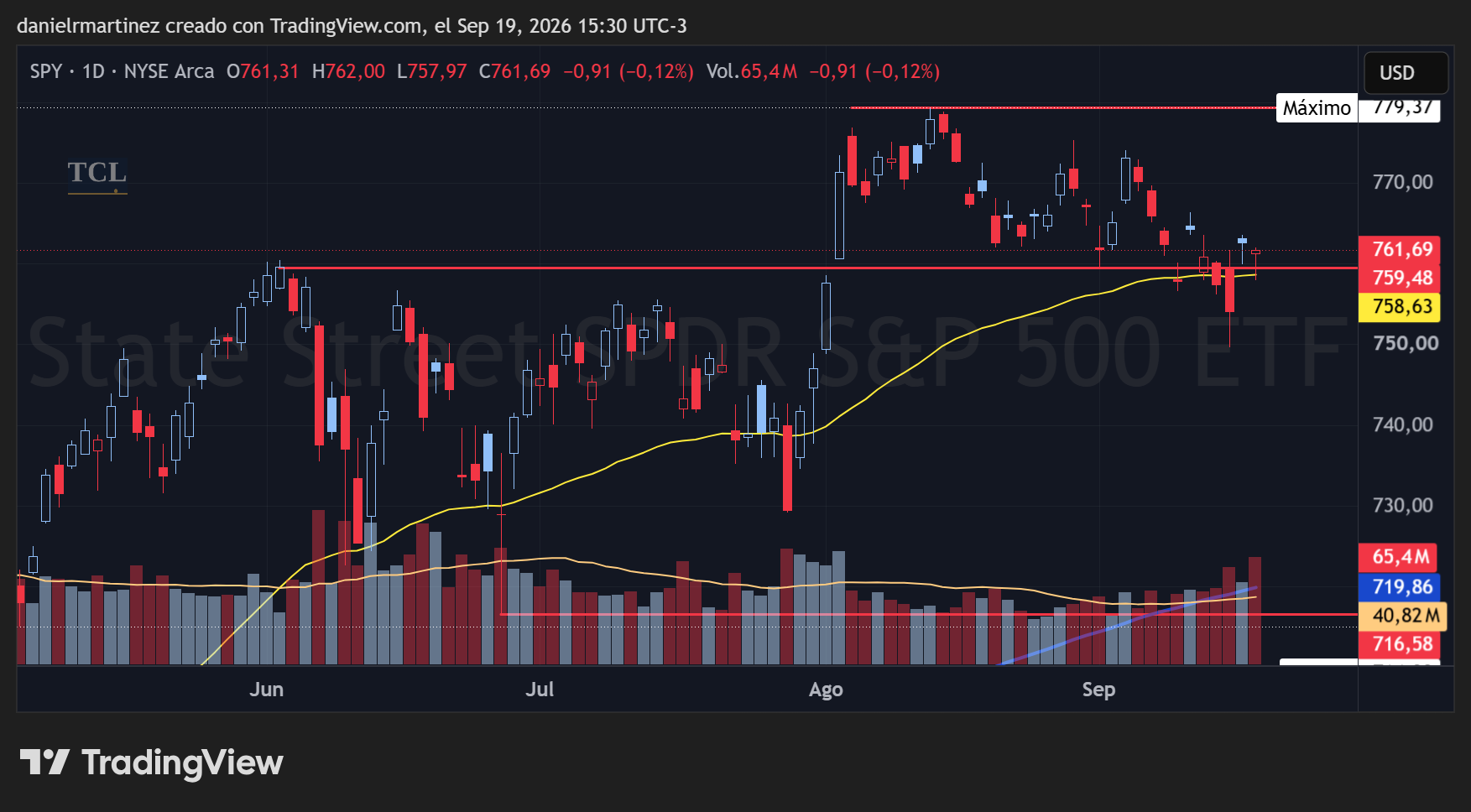Click the USD currency button
Screen dimensions: 1471x812
(1406, 73)
